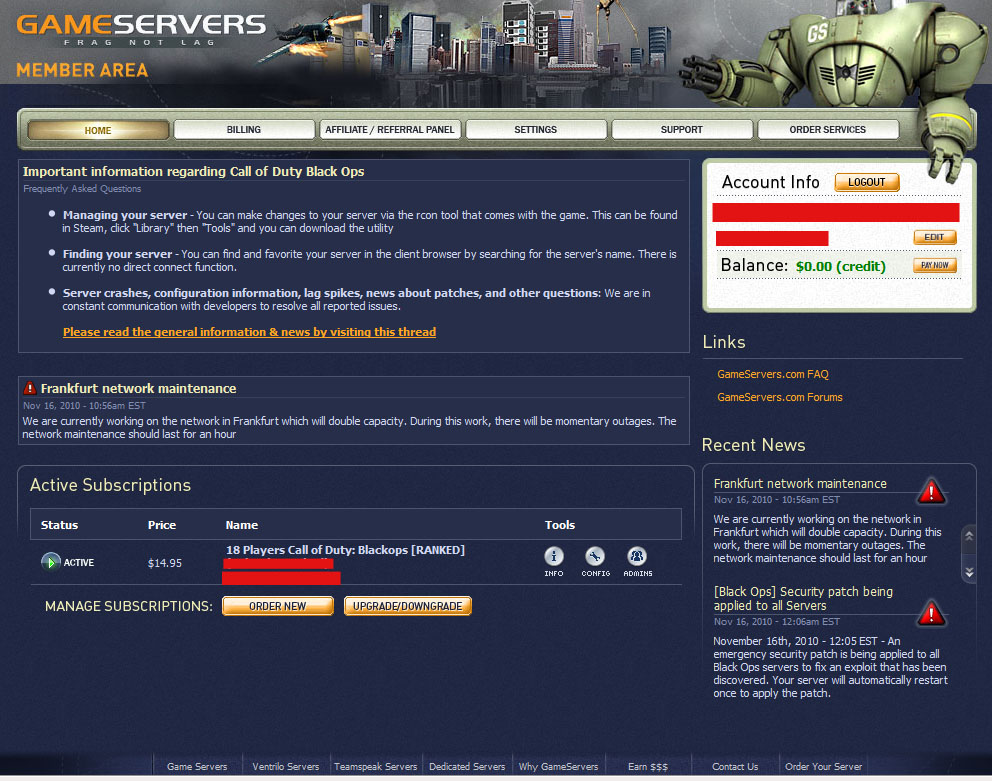Viewport: 992px width, 781px height.
Task: Open the Order Services tab
Action: point(828,130)
